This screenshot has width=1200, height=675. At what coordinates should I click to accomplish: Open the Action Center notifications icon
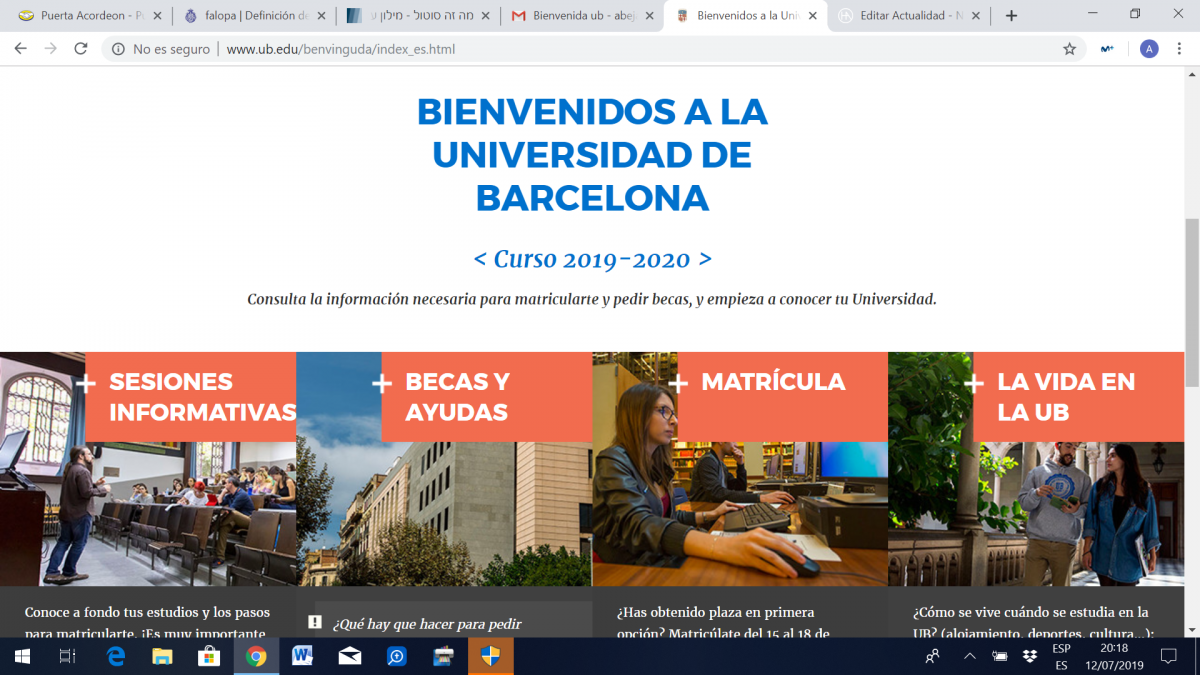pos(1167,656)
